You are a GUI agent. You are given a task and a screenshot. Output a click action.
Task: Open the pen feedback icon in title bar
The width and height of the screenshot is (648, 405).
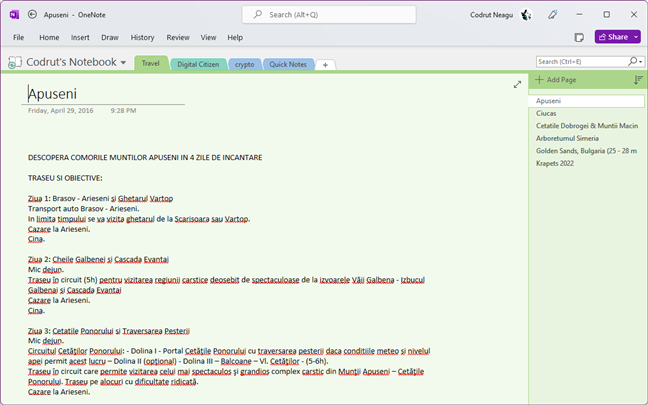[553, 15]
